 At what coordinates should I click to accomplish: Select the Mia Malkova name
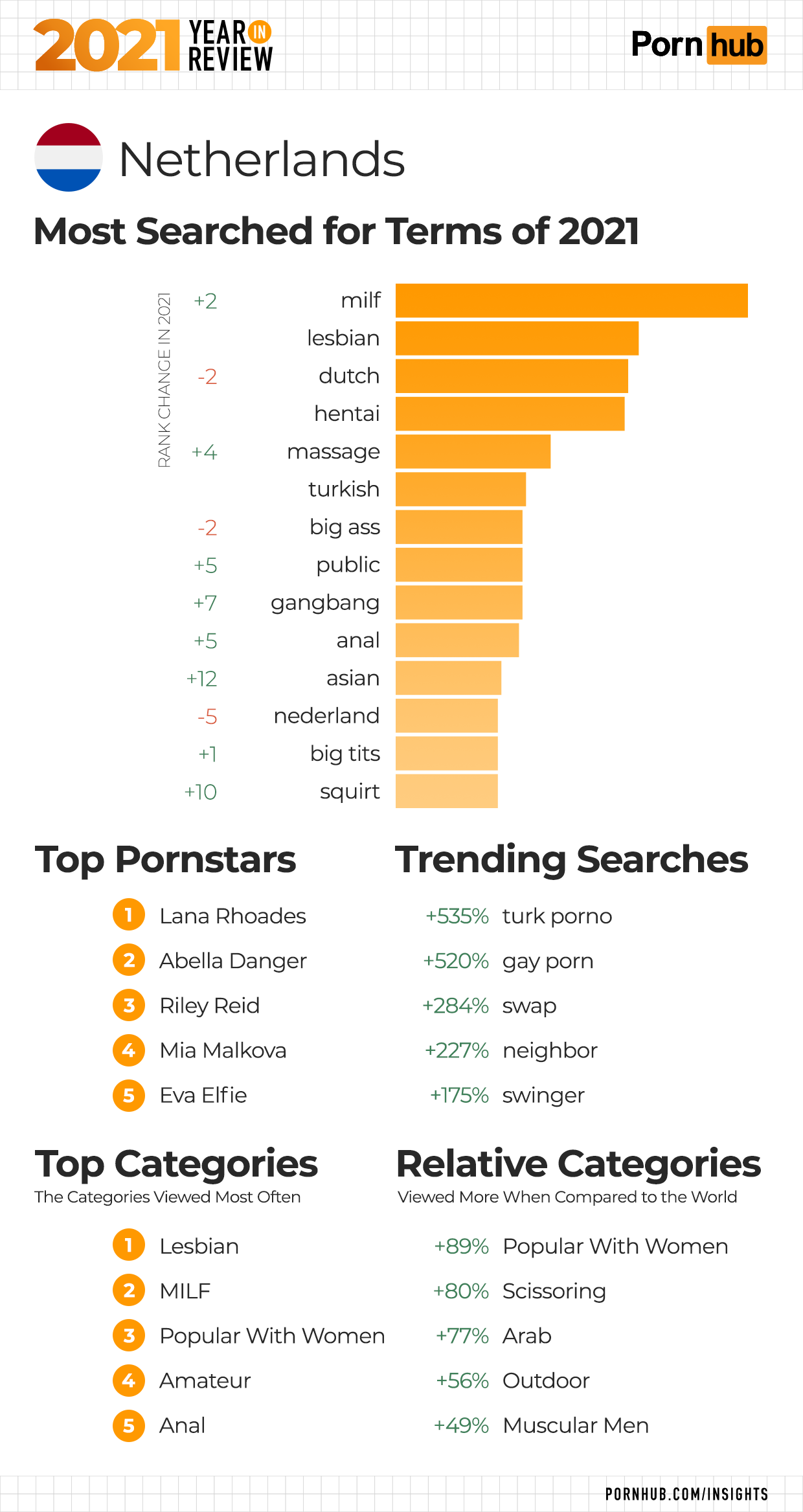click(x=223, y=1050)
